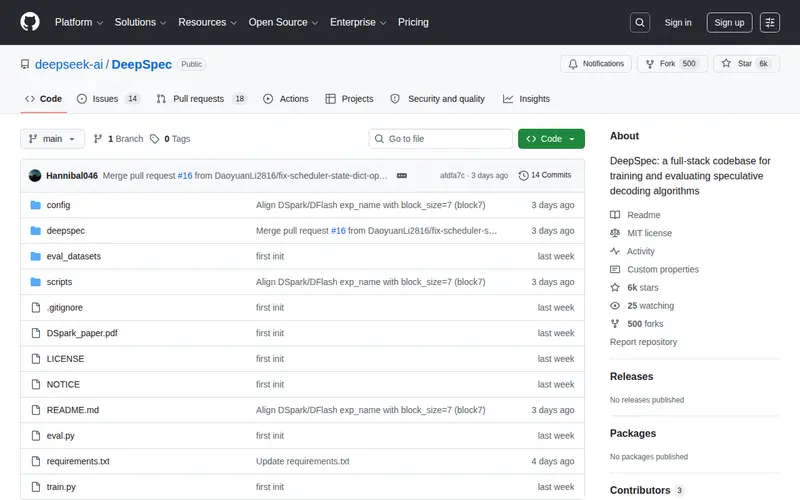This screenshot has height=500, width=800.
Task: Open the Report repository link
Action: click(x=643, y=342)
